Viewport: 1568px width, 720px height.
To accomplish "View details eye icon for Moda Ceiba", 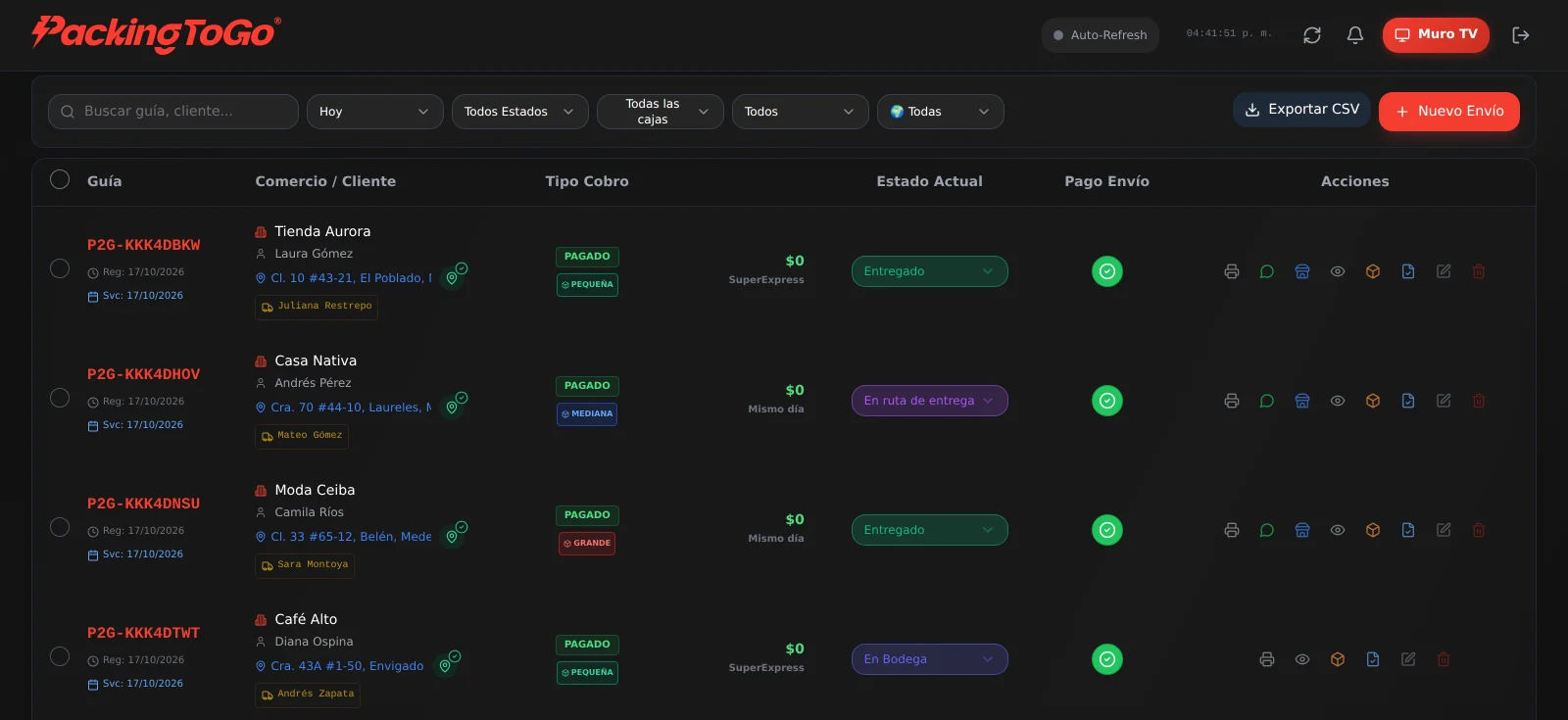I will (x=1338, y=530).
